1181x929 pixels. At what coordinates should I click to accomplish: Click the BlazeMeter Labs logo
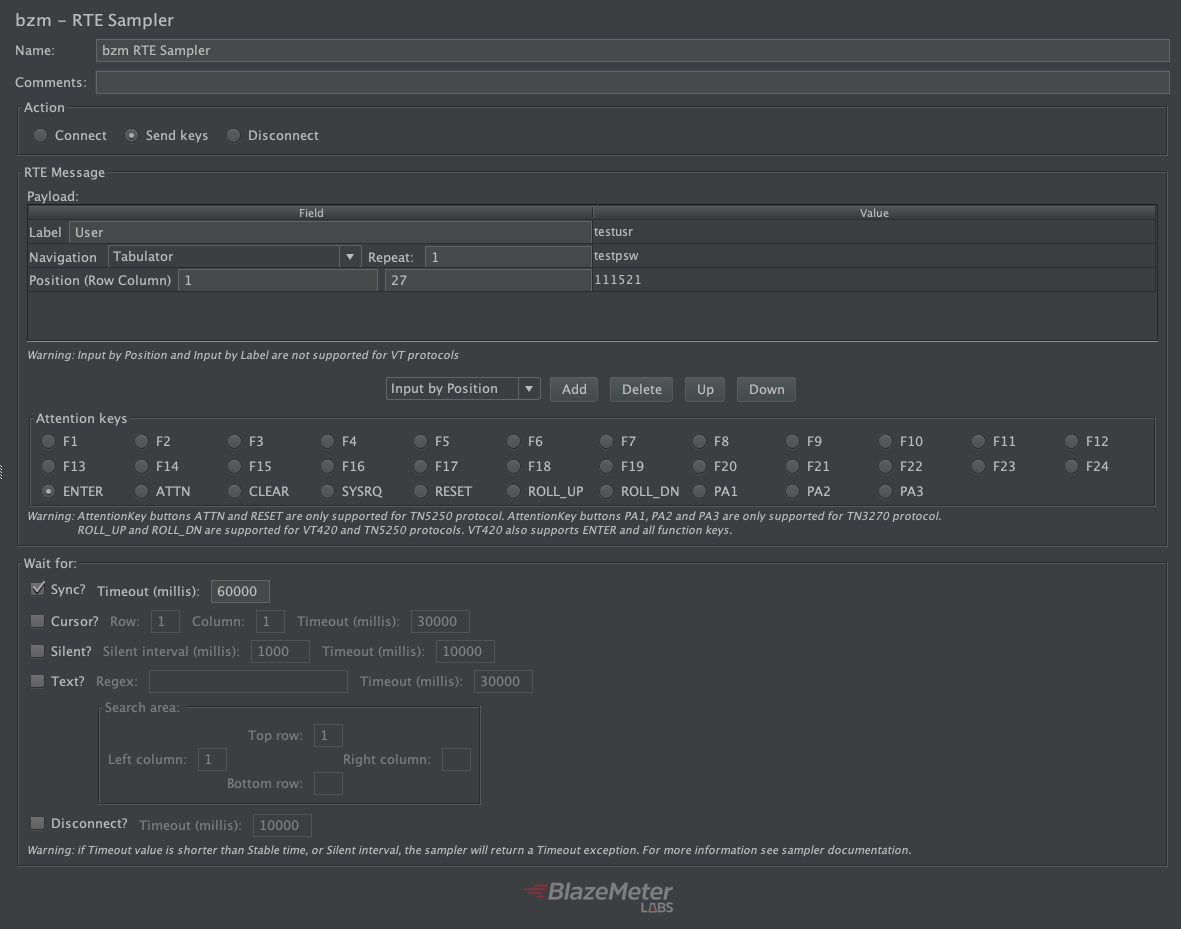point(598,897)
